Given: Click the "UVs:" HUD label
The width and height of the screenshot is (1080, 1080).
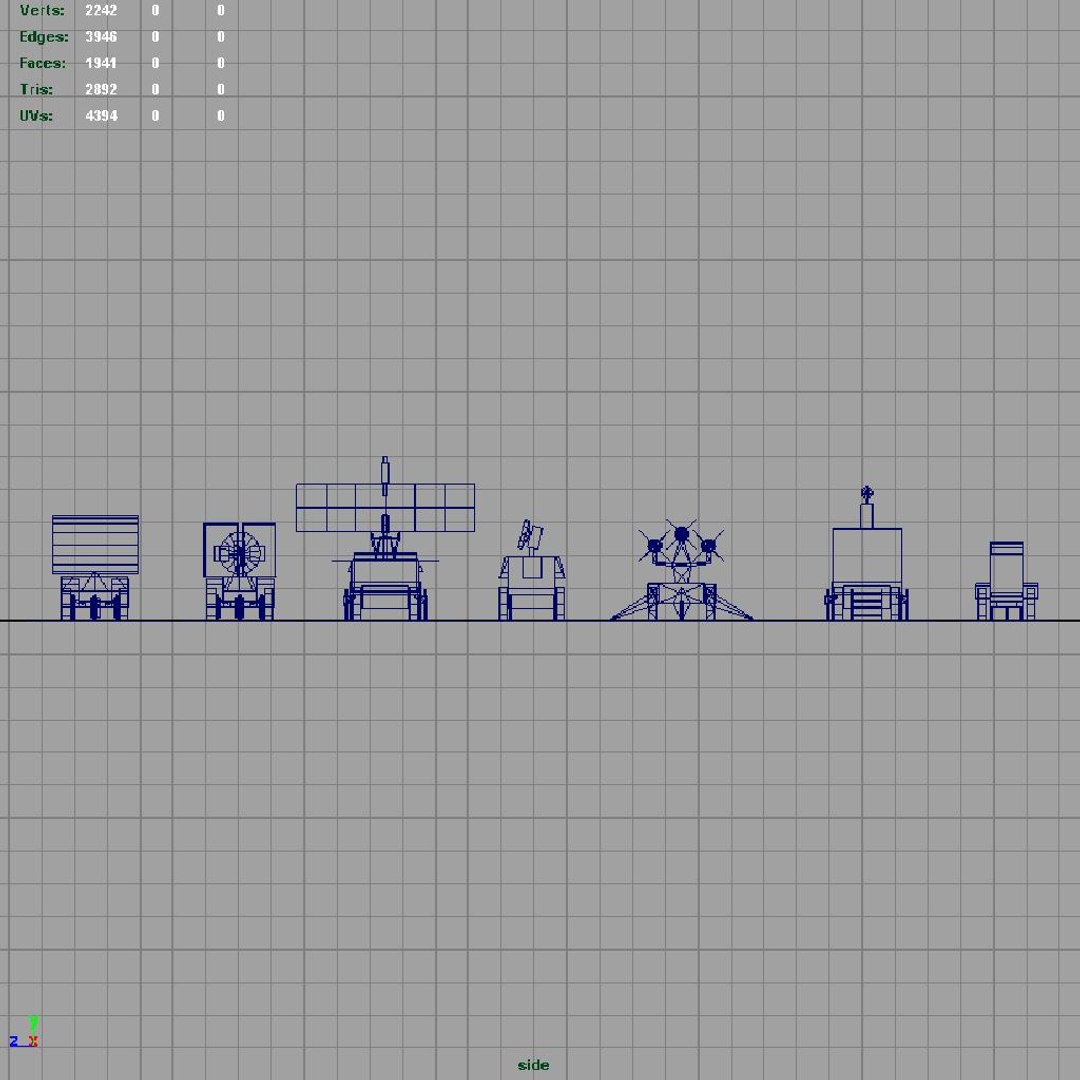Looking at the screenshot, I should tap(37, 115).
